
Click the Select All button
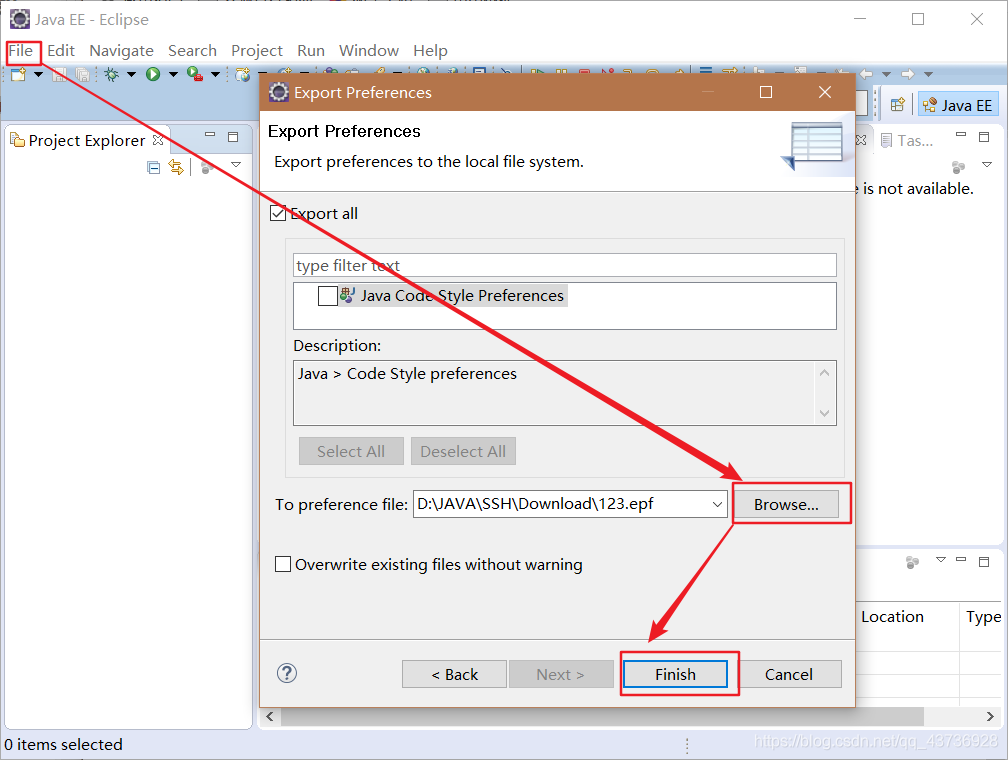coord(351,451)
